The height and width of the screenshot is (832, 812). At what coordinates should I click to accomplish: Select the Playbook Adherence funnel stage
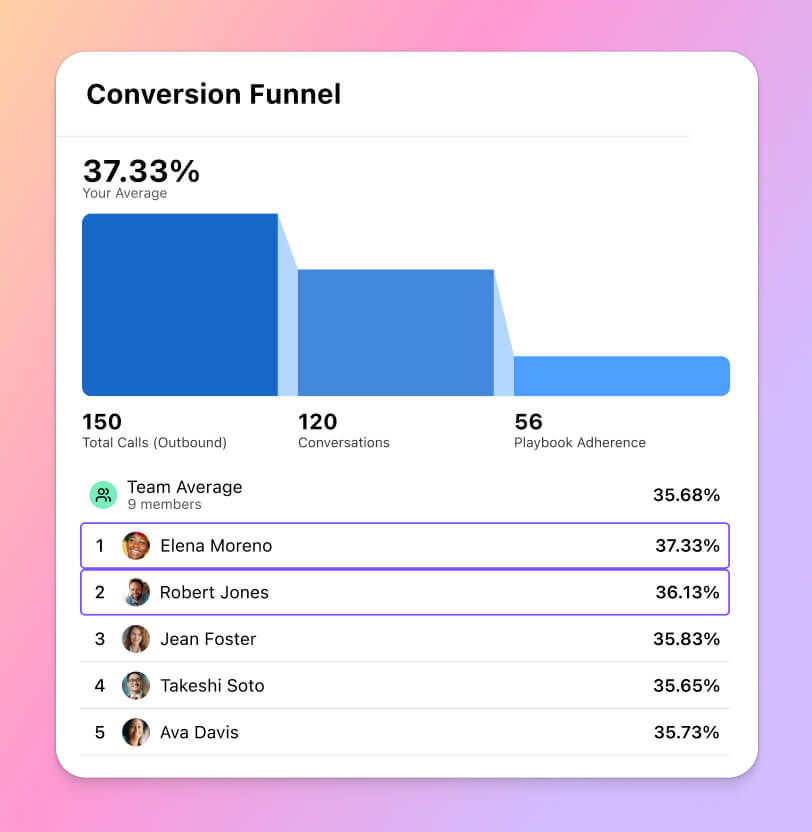[x=620, y=375]
